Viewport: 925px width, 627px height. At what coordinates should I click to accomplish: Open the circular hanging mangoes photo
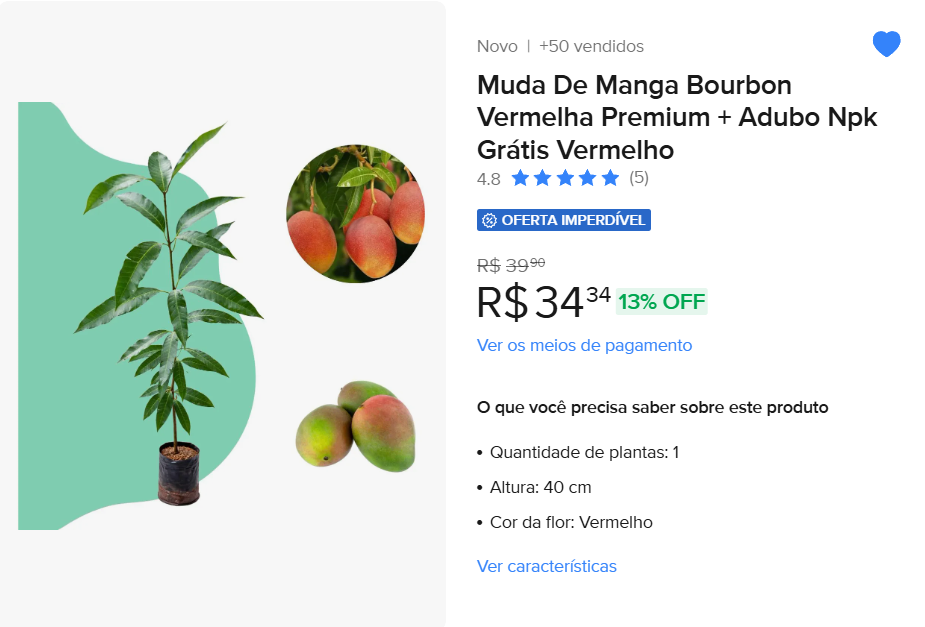(x=355, y=213)
